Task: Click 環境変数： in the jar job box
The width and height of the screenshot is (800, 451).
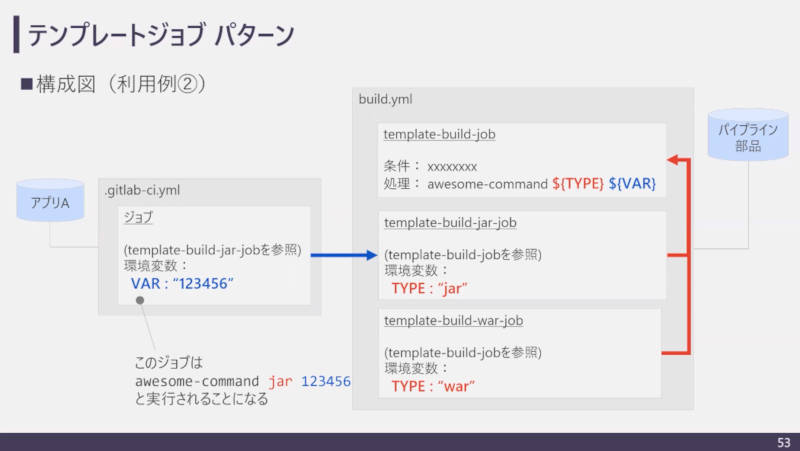Action: point(416,271)
